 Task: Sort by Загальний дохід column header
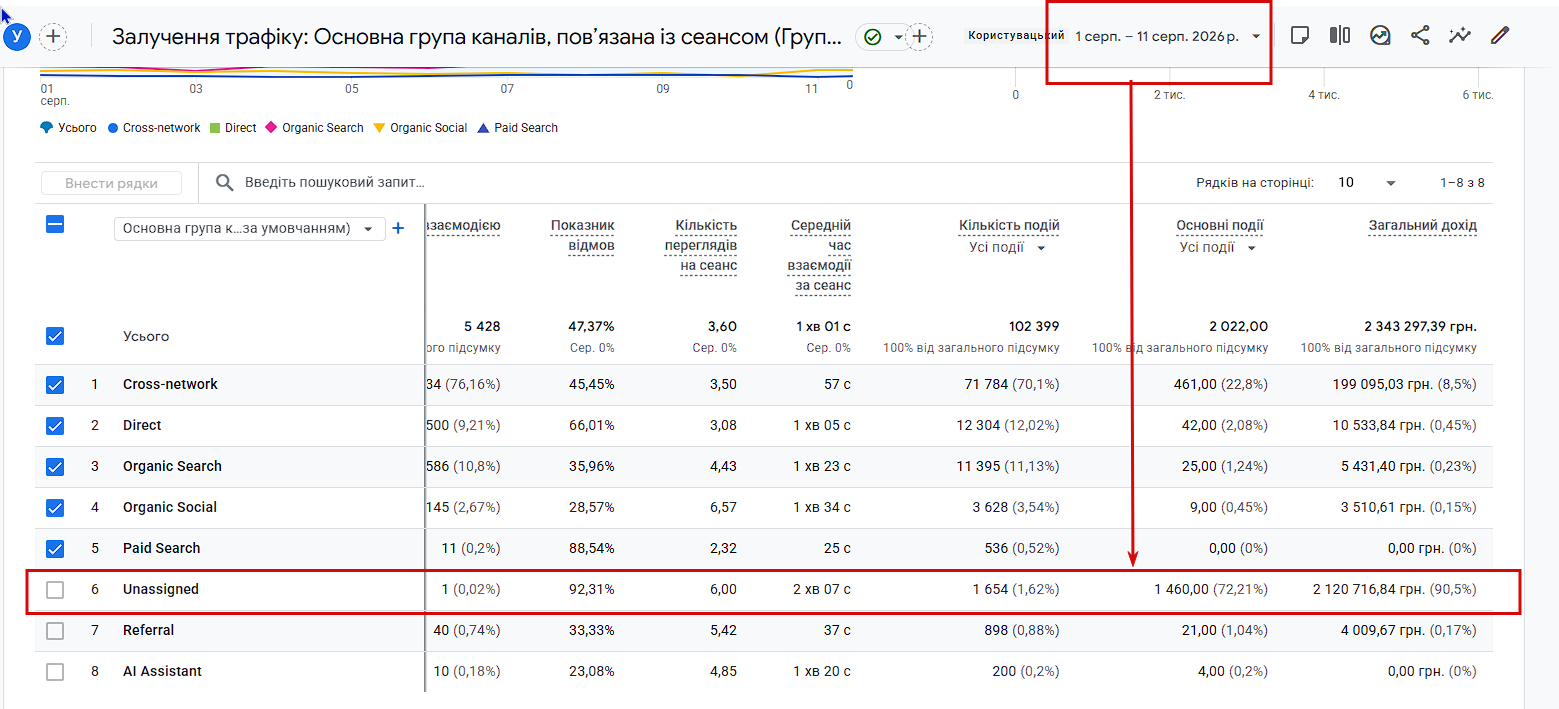pyautogui.click(x=1422, y=226)
